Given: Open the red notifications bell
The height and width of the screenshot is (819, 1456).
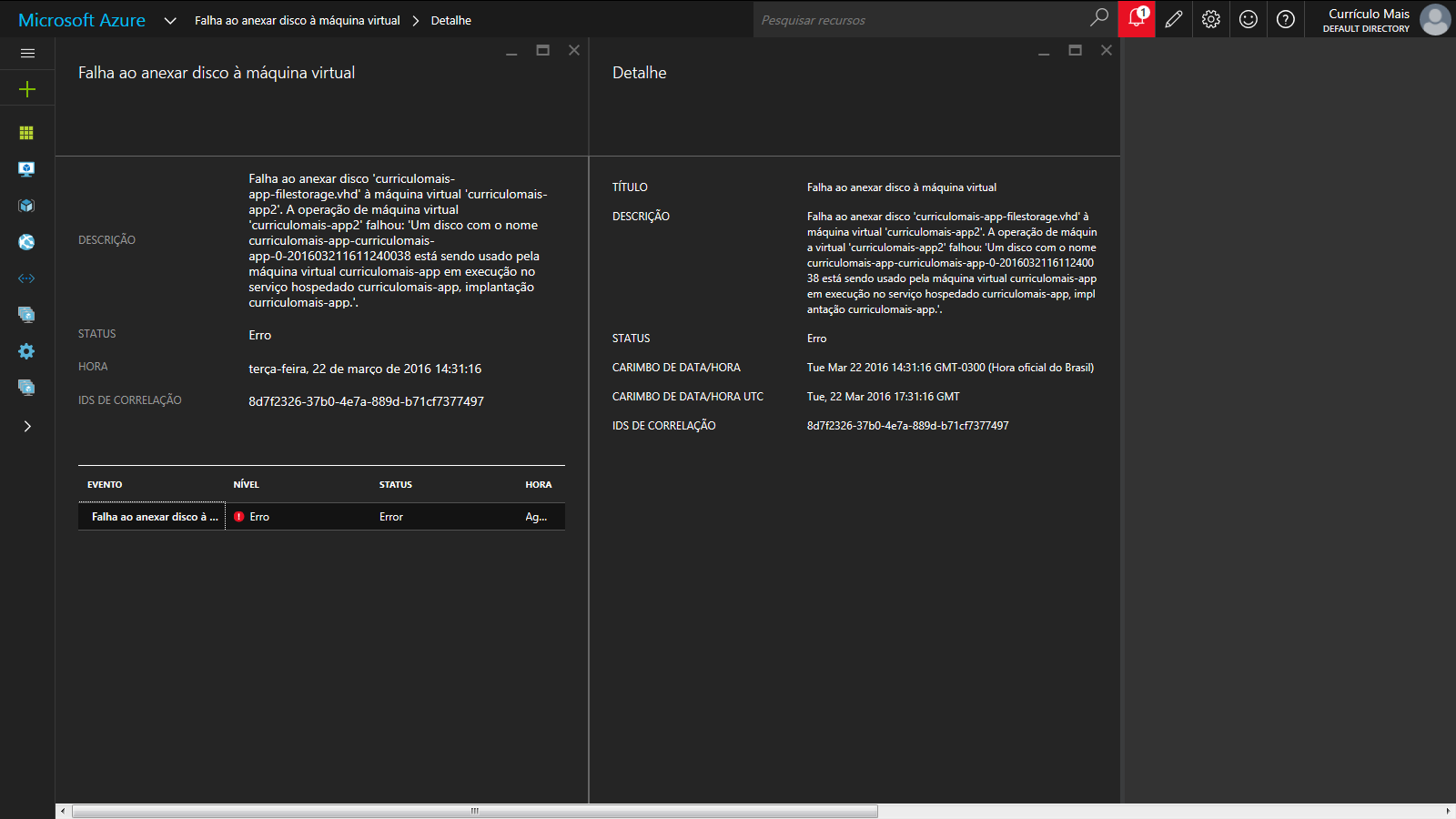Looking at the screenshot, I should [x=1137, y=18].
